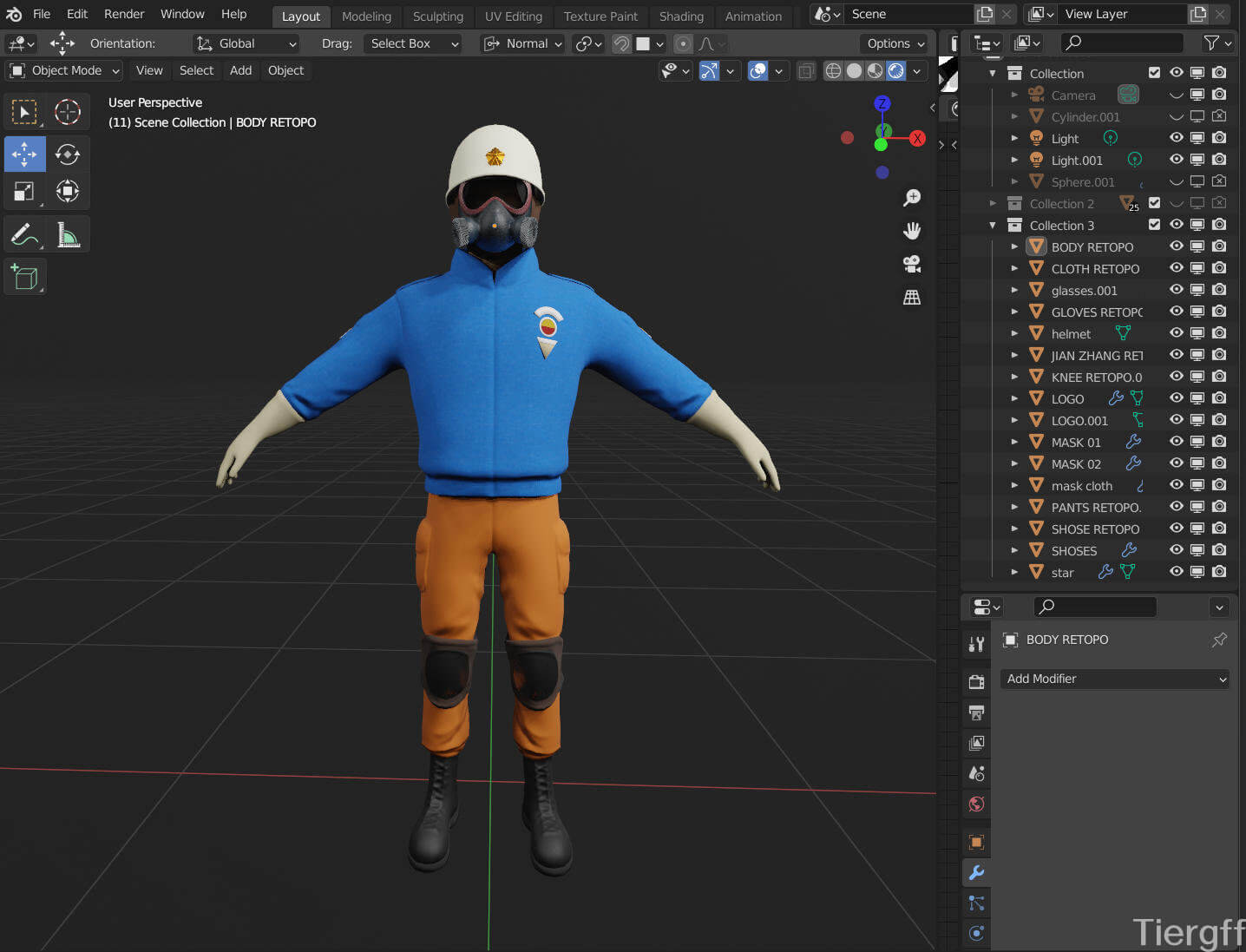
Task: Choose the Annotate pencil tool
Action: 24,234
